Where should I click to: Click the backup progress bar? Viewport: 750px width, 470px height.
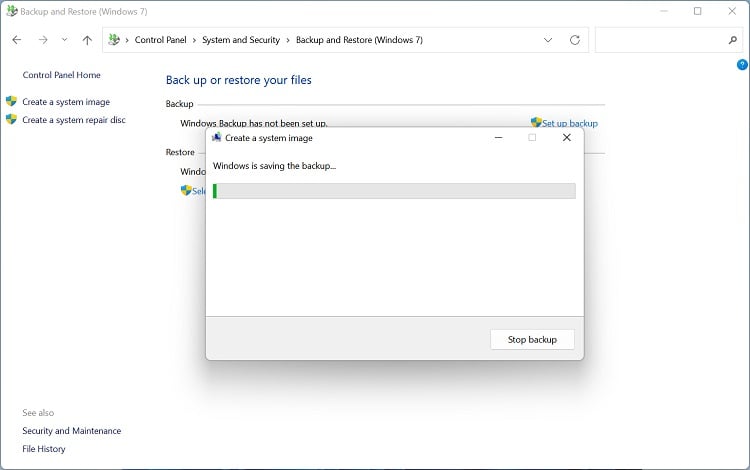tap(394, 191)
